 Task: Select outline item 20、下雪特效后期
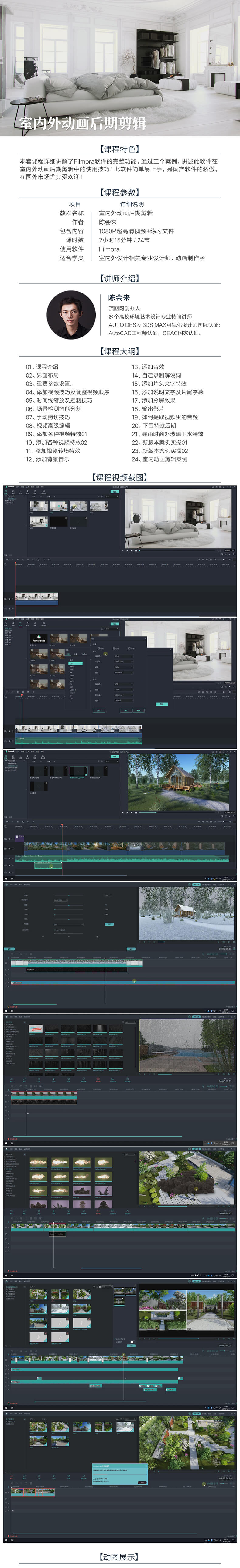point(153,425)
